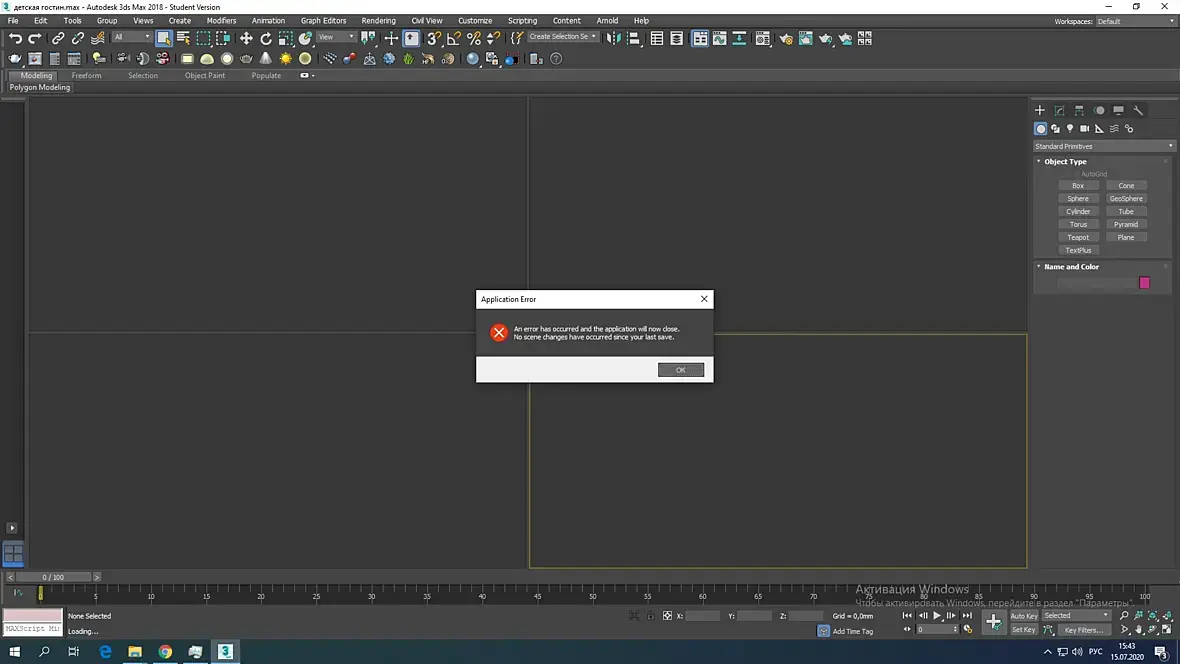The height and width of the screenshot is (664, 1180).
Task: Switch to the Freeform ribbon tab
Action: [87, 75]
